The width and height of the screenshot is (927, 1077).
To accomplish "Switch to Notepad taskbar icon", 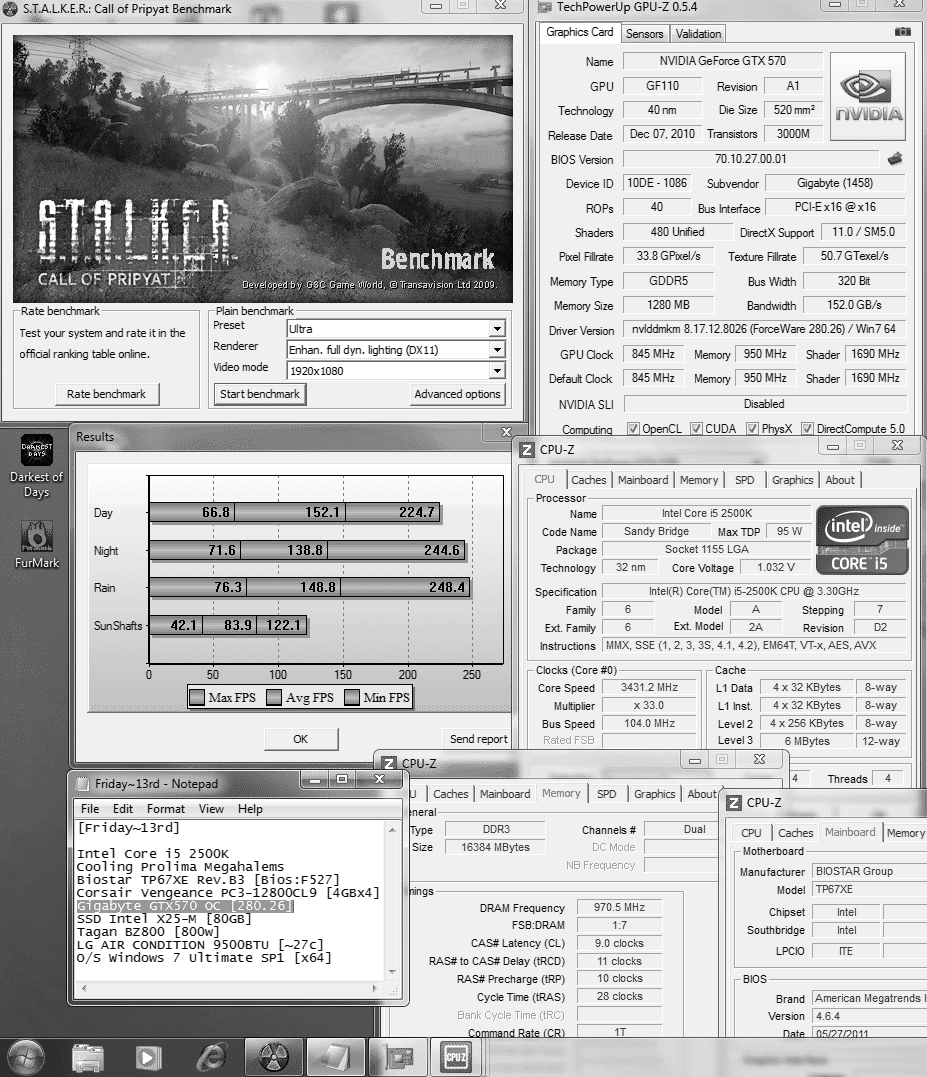I will tap(335, 1058).
